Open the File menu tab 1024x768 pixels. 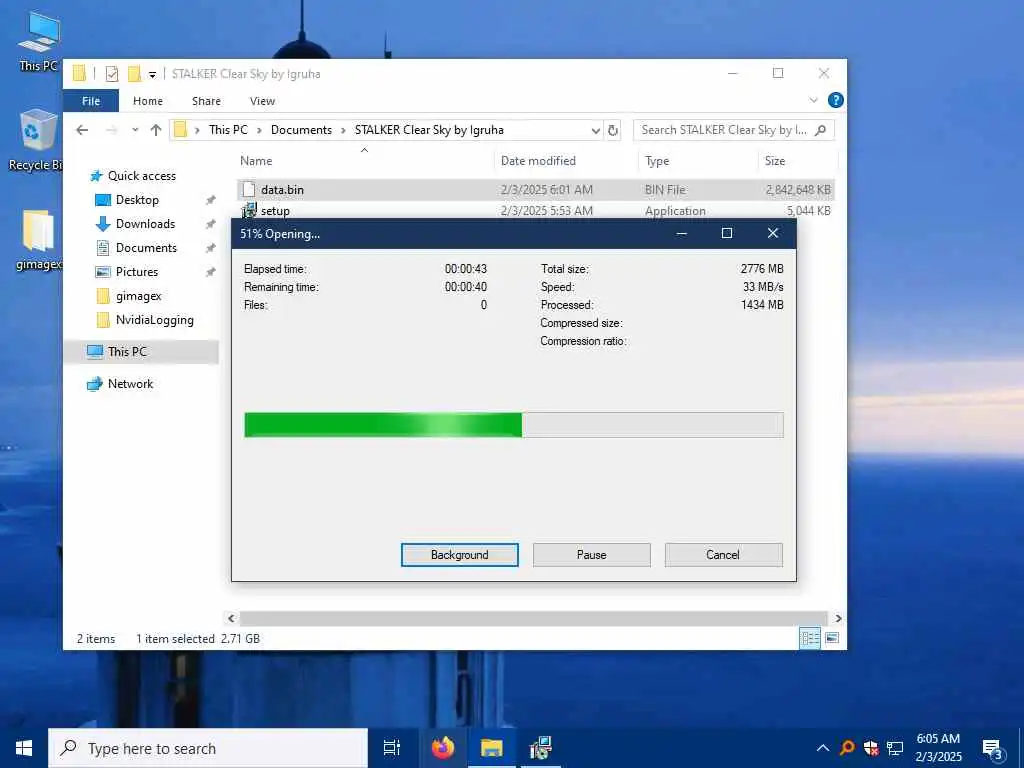(91, 101)
